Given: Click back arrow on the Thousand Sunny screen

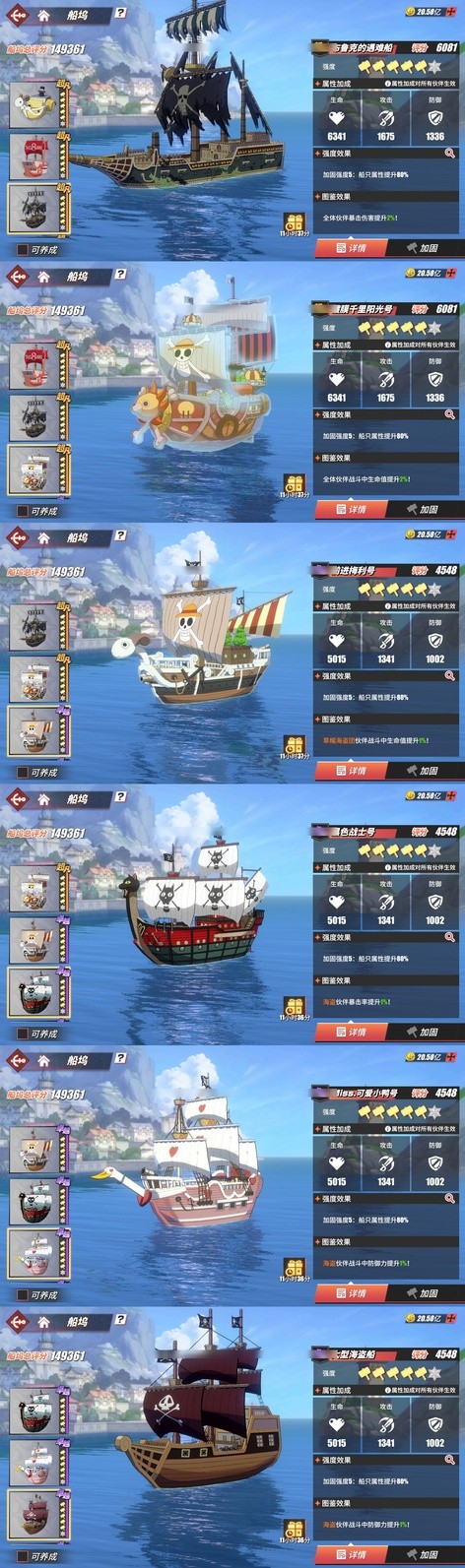Looking at the screenshot, I should tap(17, 277).
